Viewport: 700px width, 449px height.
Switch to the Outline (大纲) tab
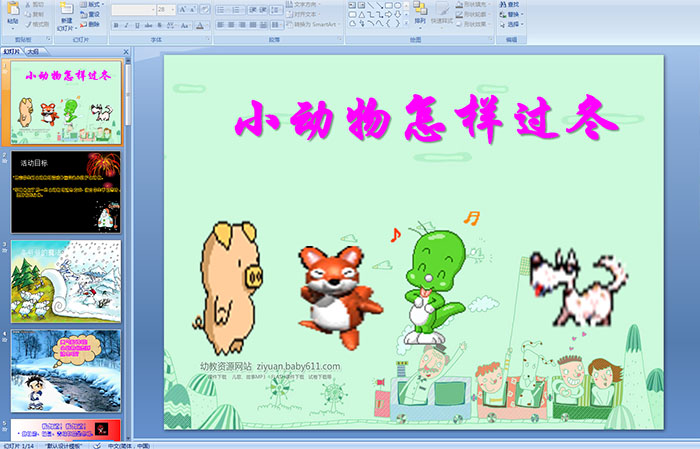pos(33,51)
